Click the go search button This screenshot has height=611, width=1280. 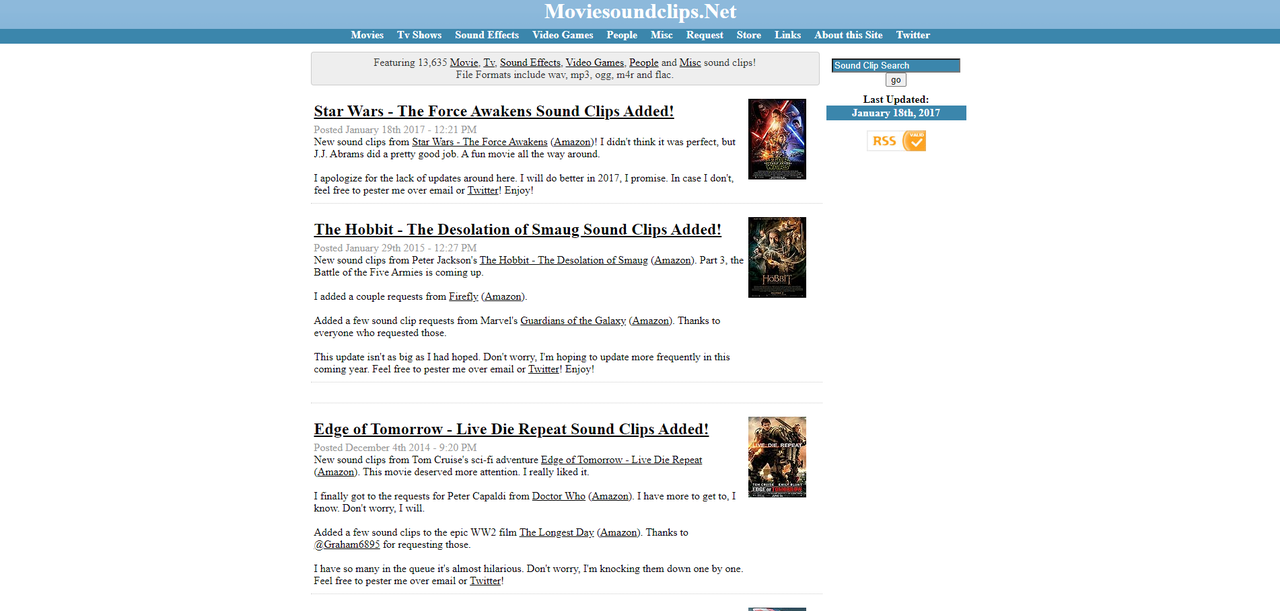896,80
